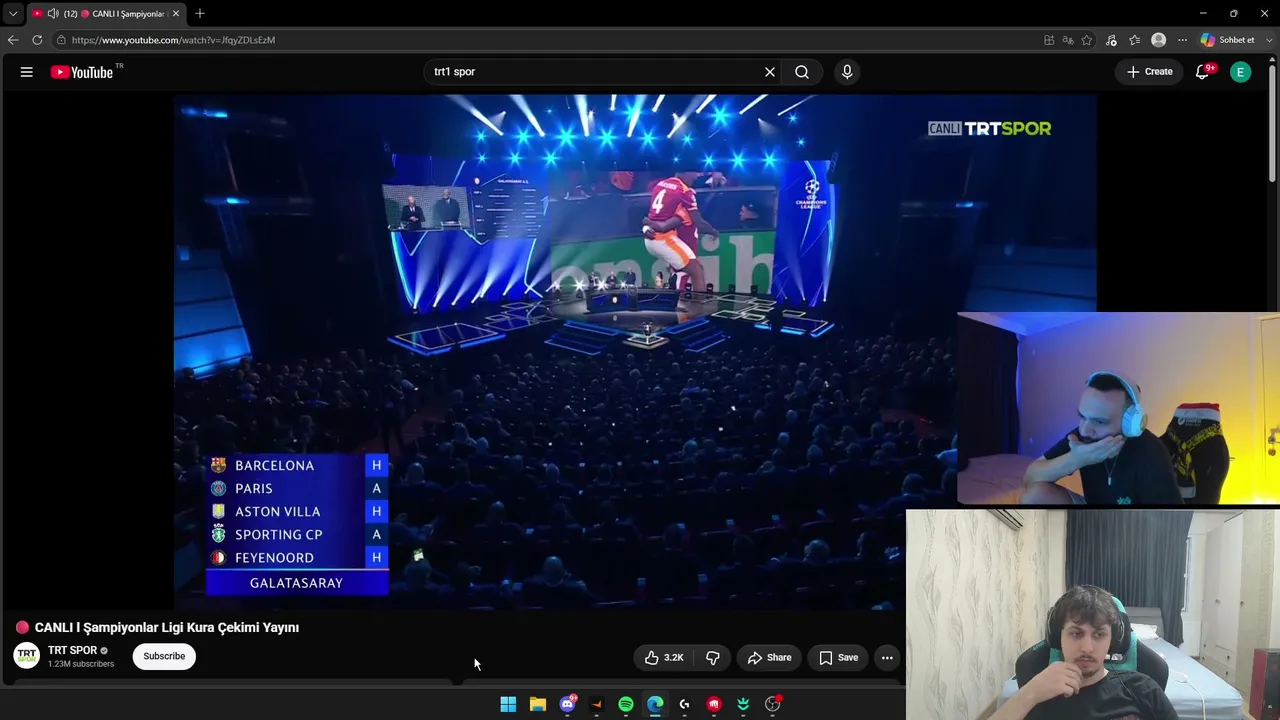Go to the YouTube home logo
Screen dimensions: 1280x720
(82, 72)
